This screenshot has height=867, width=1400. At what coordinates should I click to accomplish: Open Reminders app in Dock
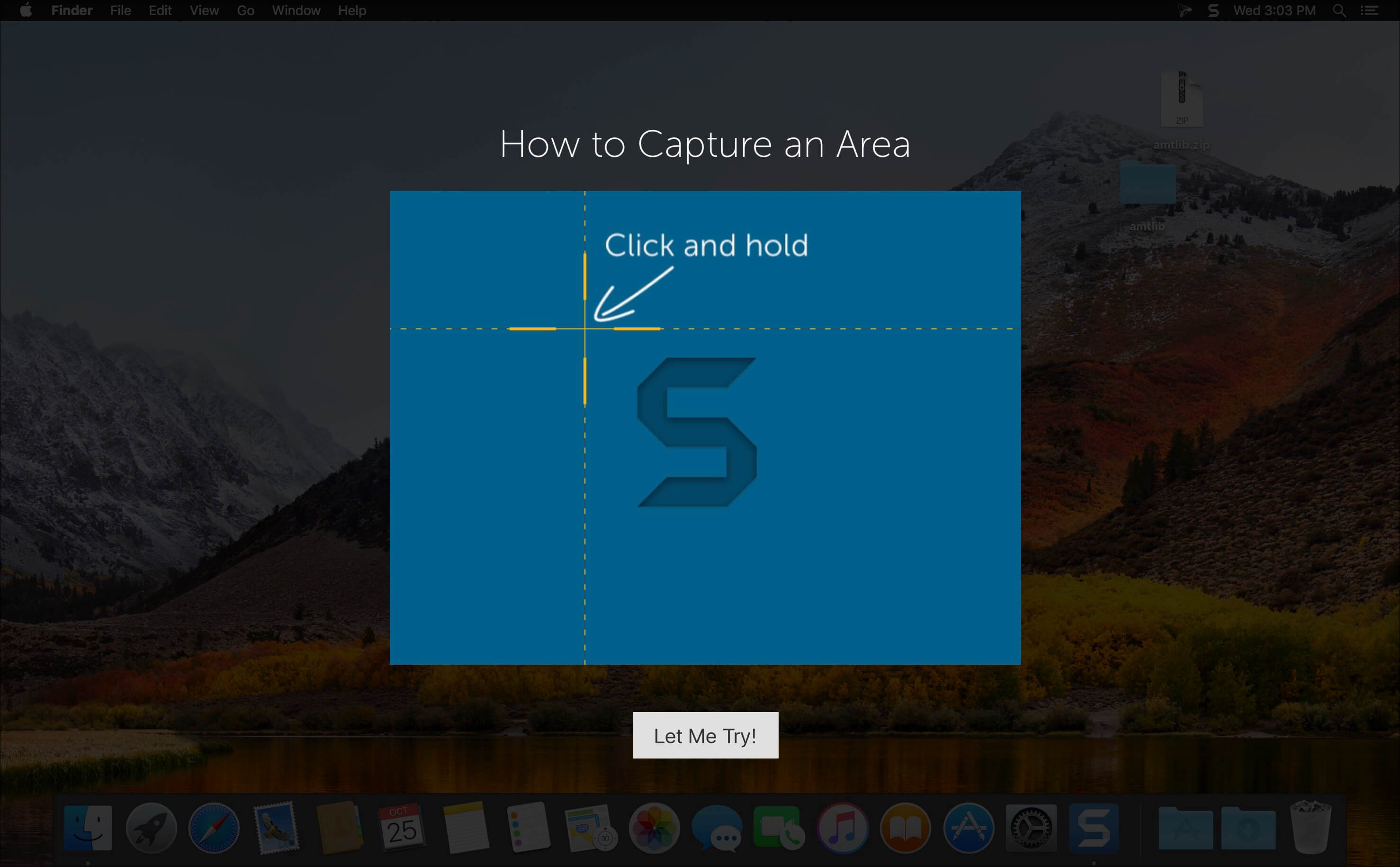coord(529,827)
